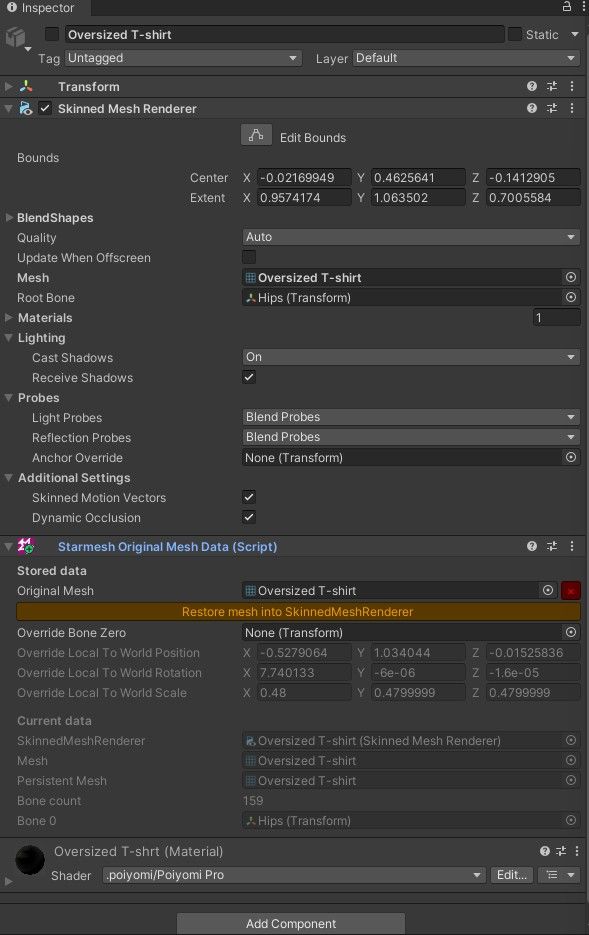Screen dimensions: 589x935
Task: Open the Tag dropdown showing Untagged
Action: (x=182, y=58)
